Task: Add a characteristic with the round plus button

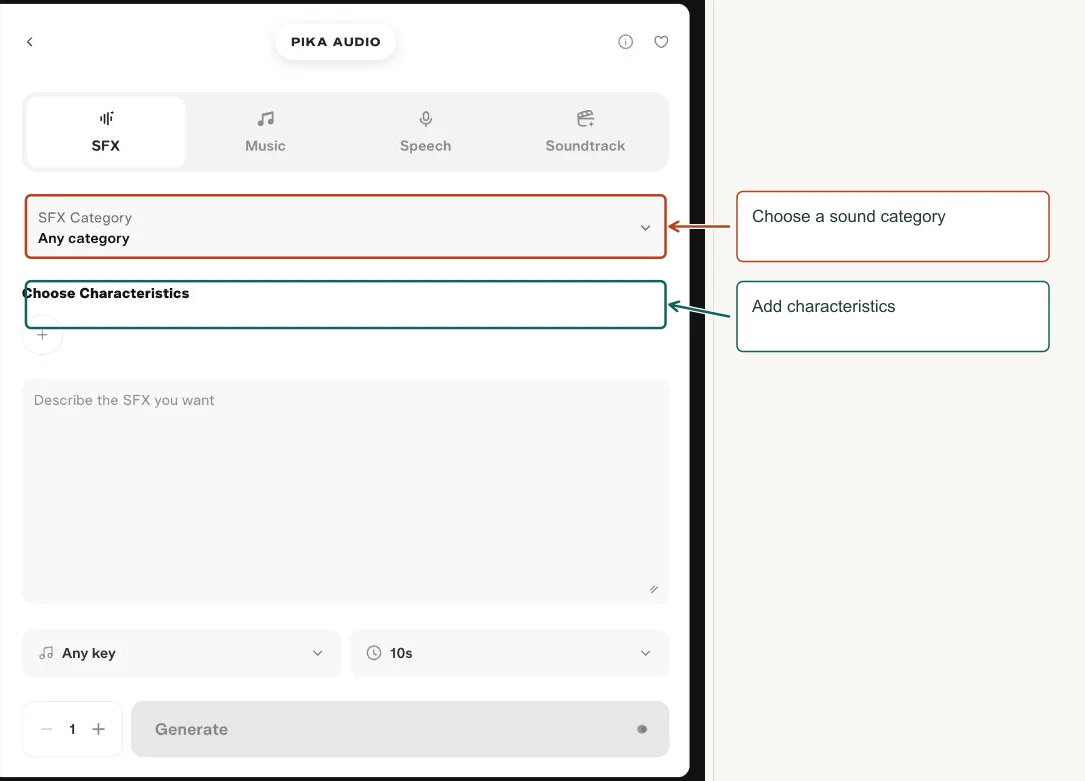Action: coord(42,335)
